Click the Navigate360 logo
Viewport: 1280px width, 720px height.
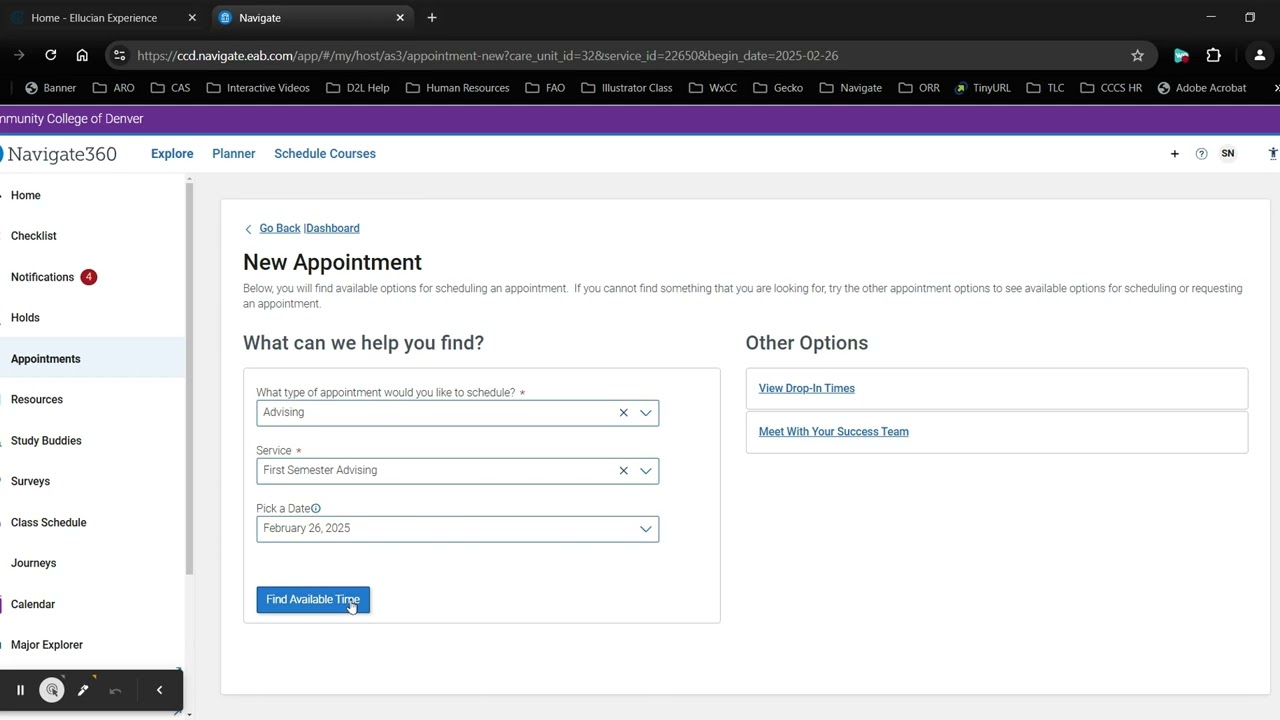coord(59,154)
